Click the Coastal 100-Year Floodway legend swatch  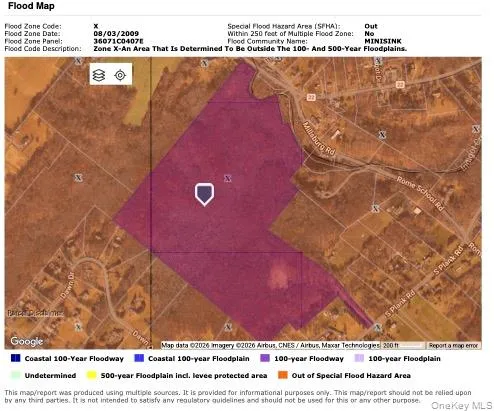(x=16, y=358)
